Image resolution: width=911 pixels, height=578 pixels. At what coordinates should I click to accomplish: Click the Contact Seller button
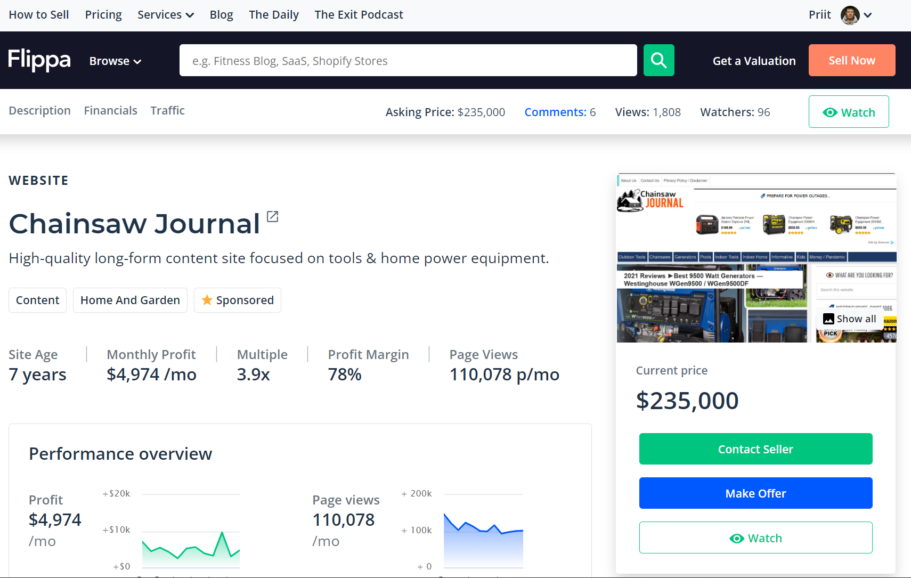pos(755,449)
